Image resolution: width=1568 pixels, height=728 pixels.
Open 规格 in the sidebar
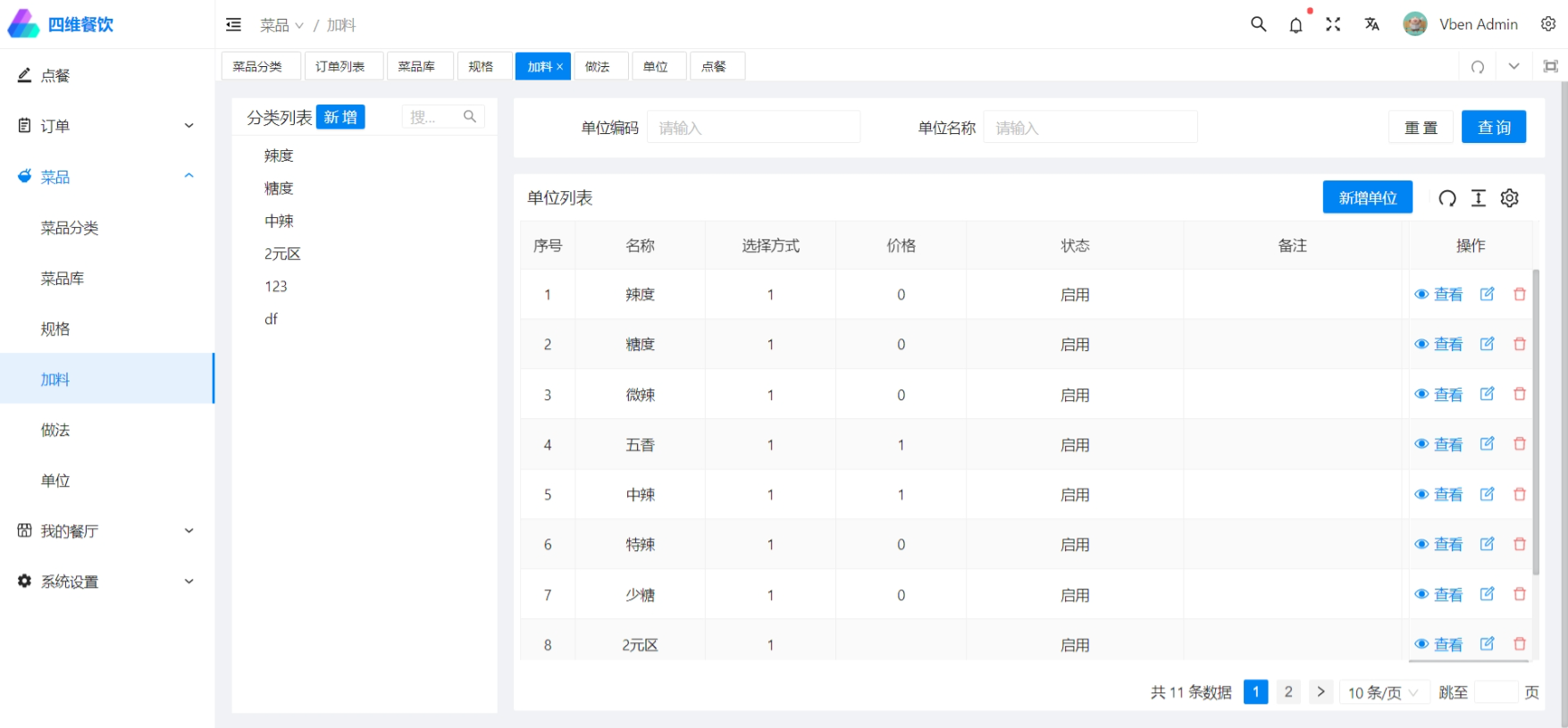[x=107, y=329]
